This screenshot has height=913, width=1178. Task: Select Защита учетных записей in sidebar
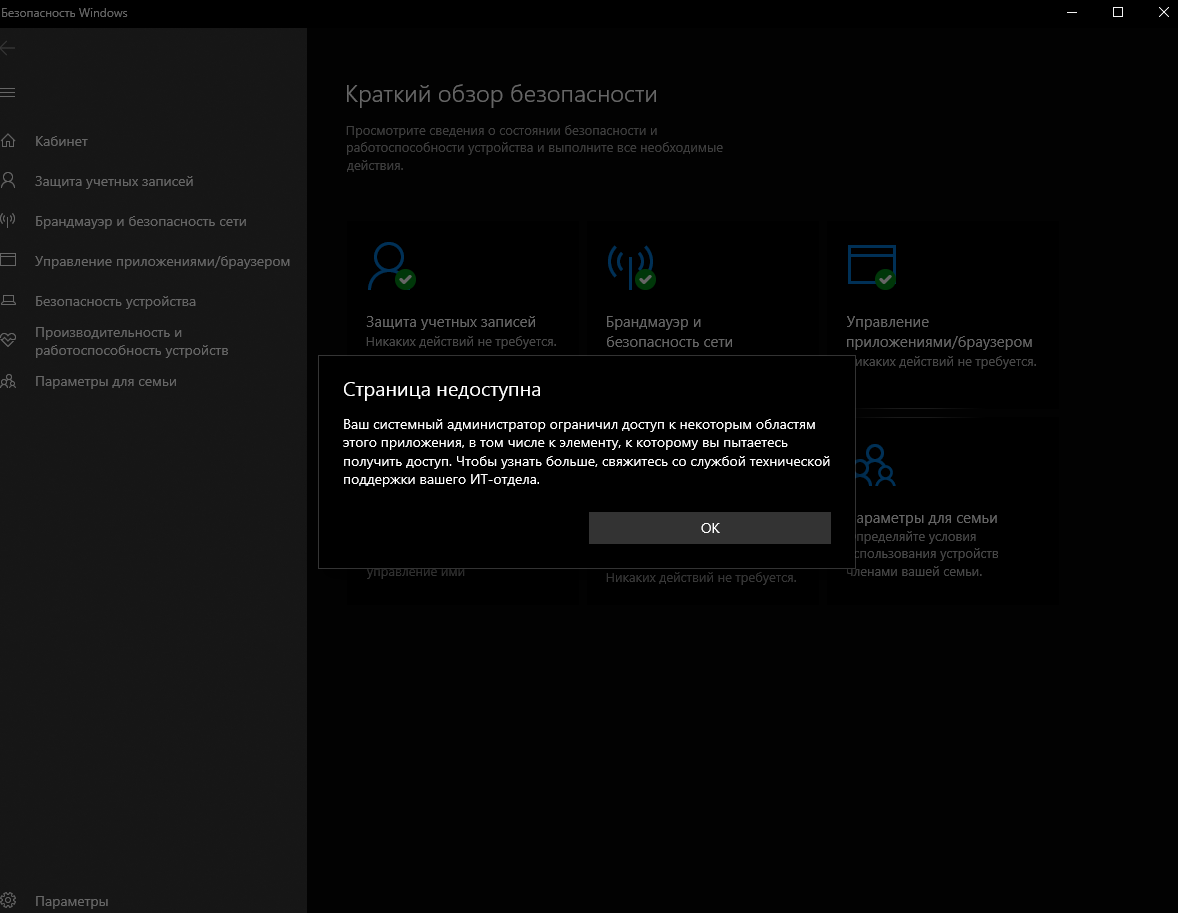[114, 181]
